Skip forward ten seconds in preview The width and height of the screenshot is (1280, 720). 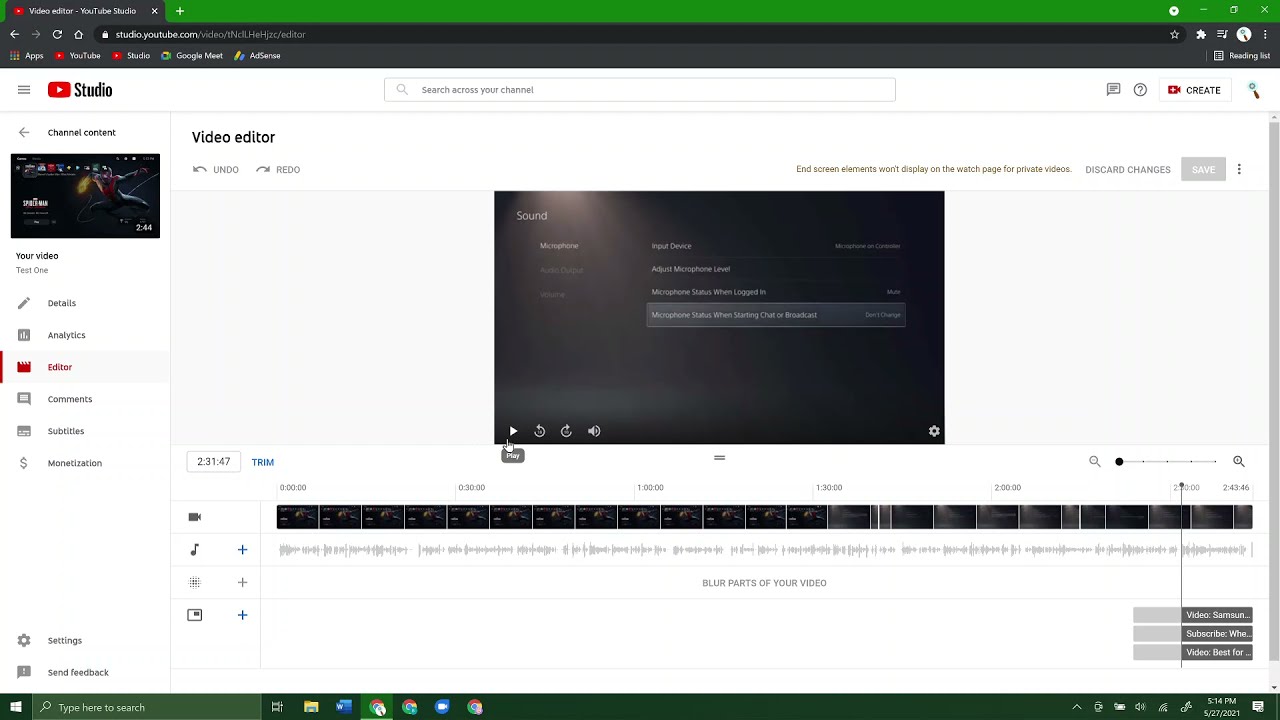pos(566,431)
